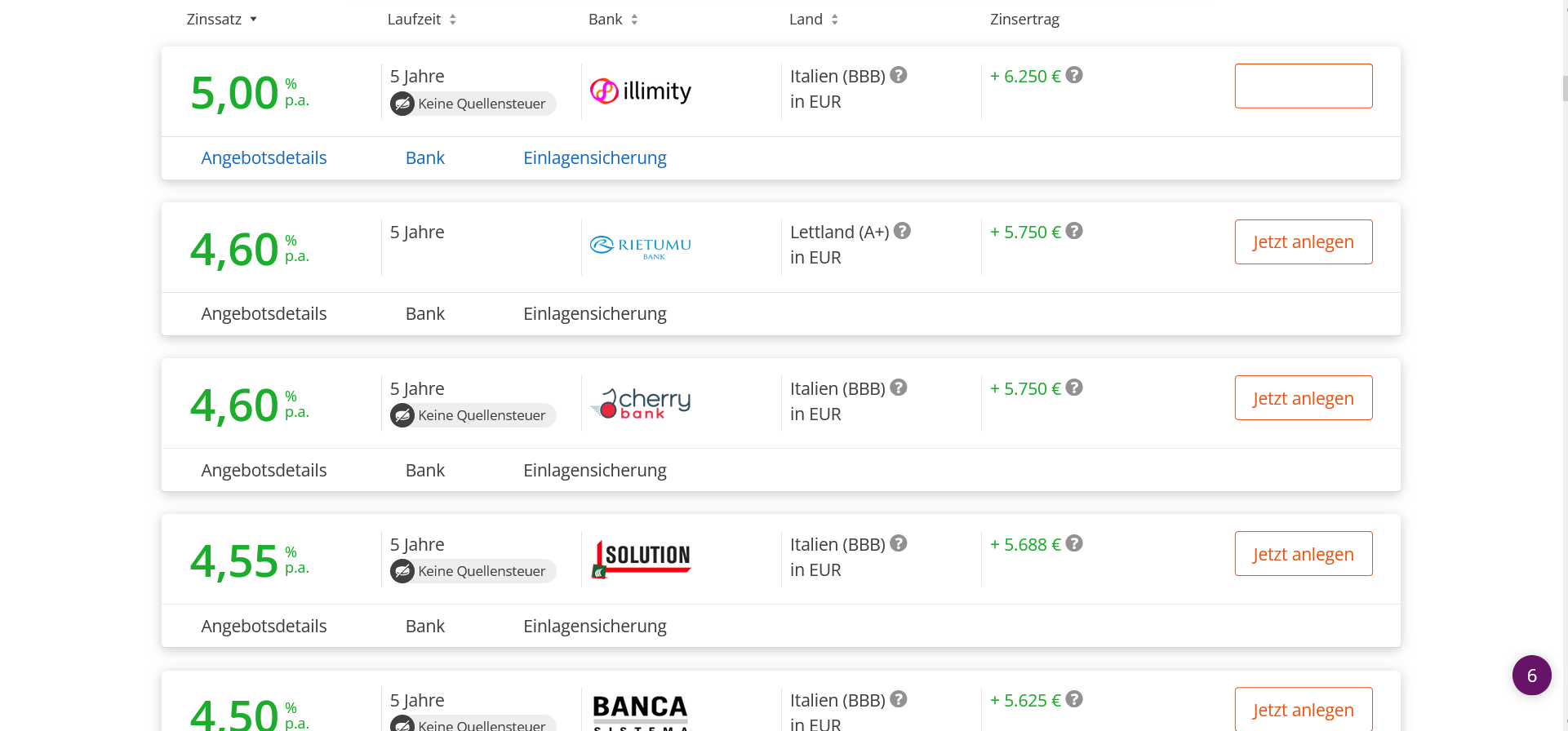Open help icon for Cherry Bank Italien (BBB)
Image resolution: width=1568 pixels, height=731 pixels.
pos(899,388)
